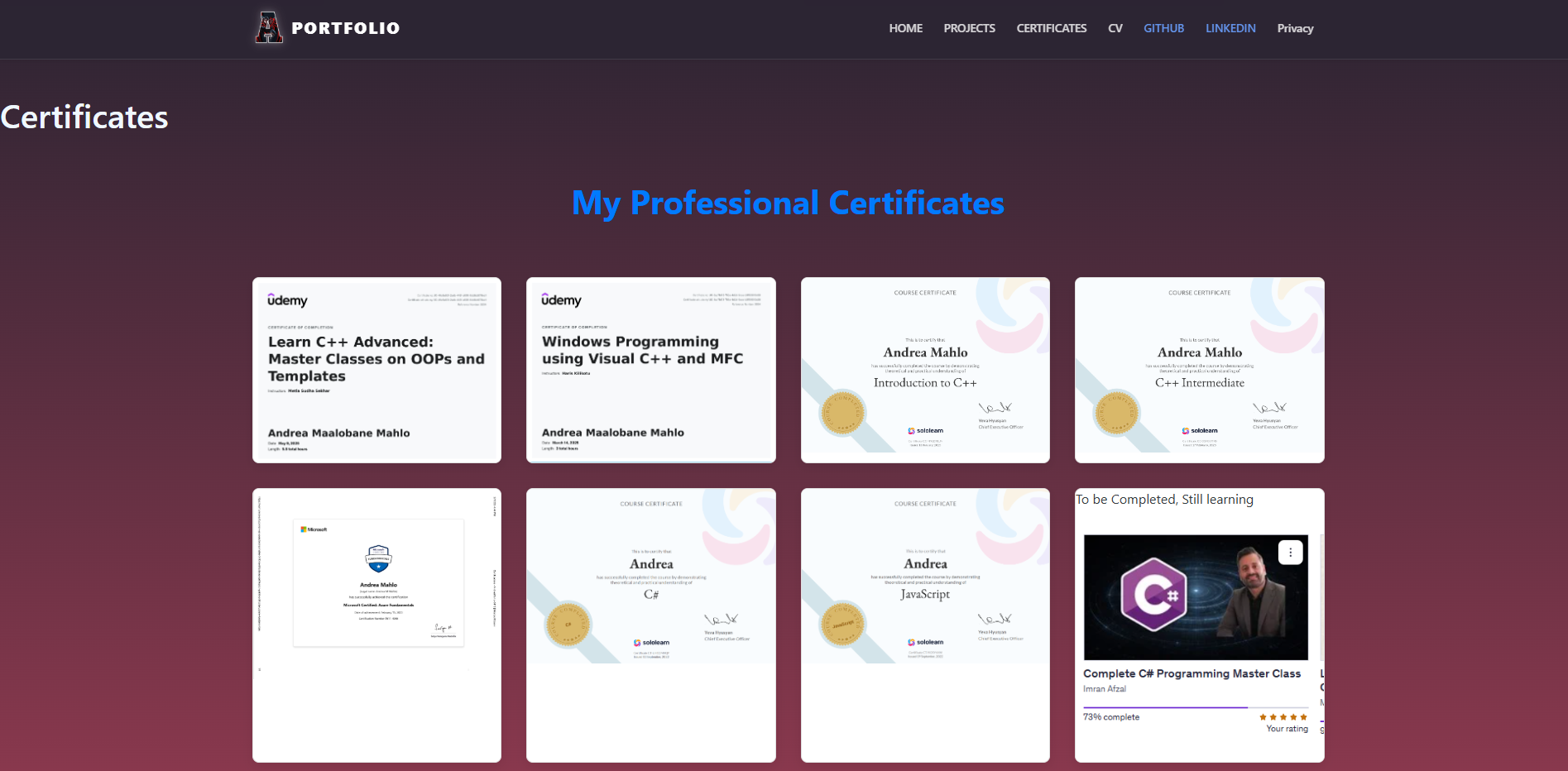
Task: Click the '73% complete' label
Action: click(x=1111, y=717)
